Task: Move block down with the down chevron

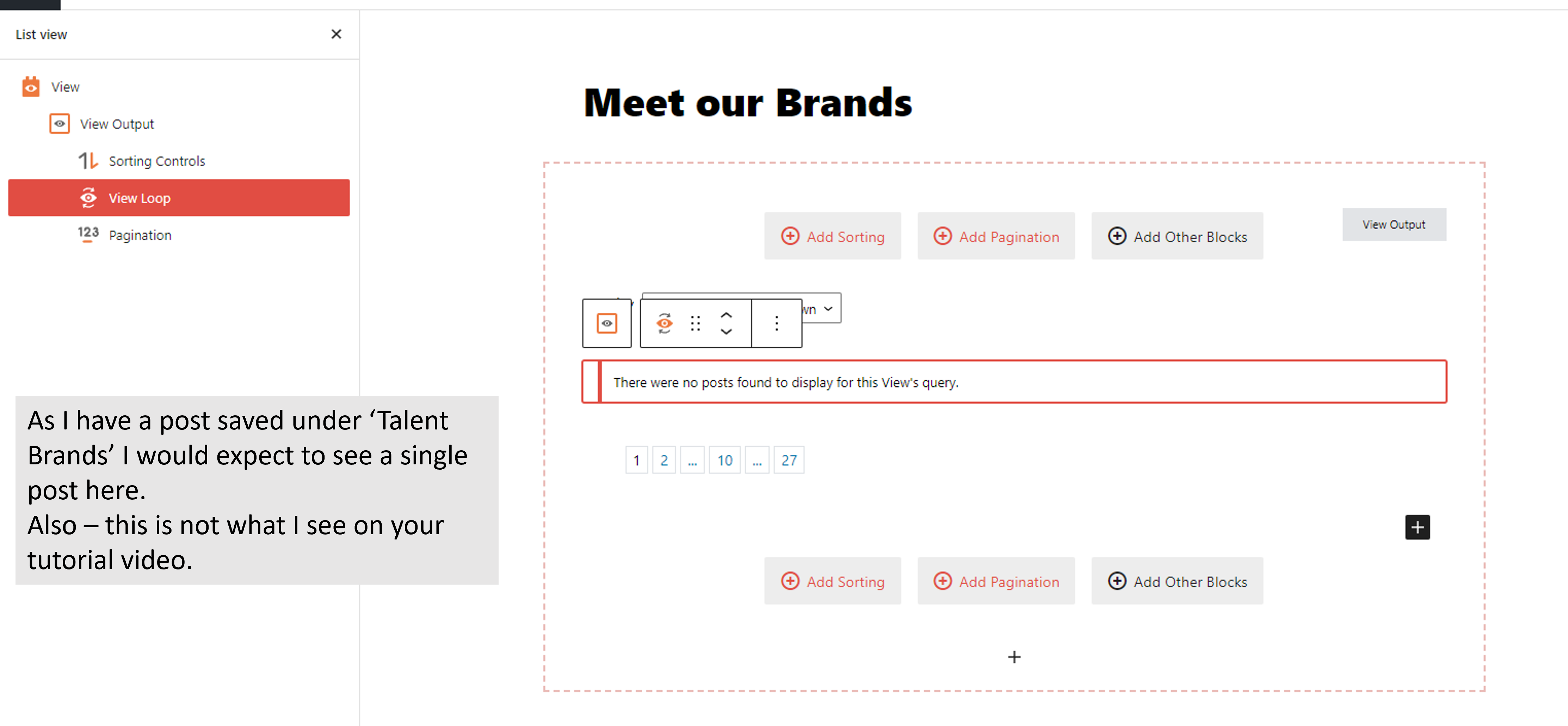Action: pos(726,332)
